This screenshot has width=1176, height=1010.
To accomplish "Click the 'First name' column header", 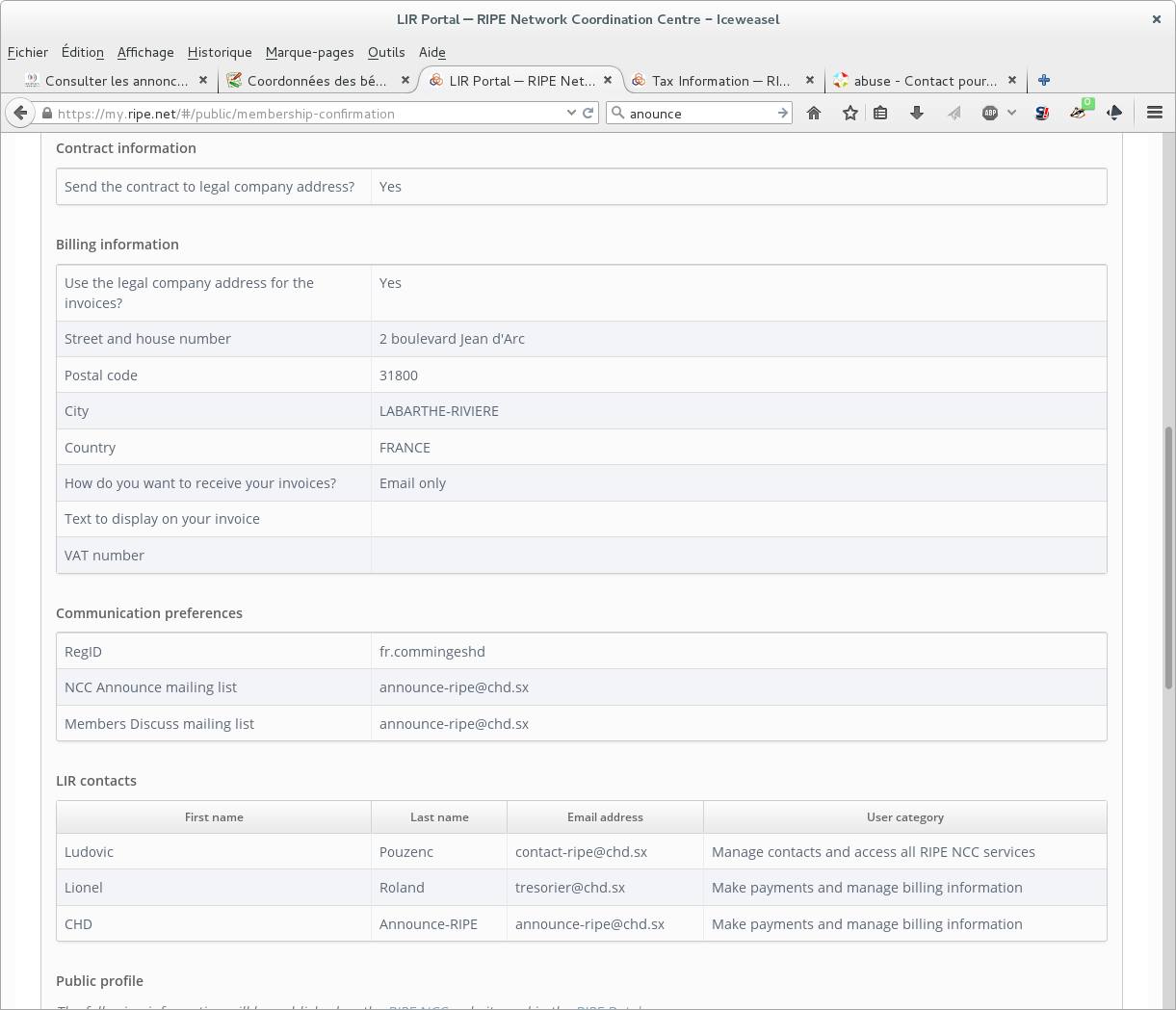I will pos(214,817).
